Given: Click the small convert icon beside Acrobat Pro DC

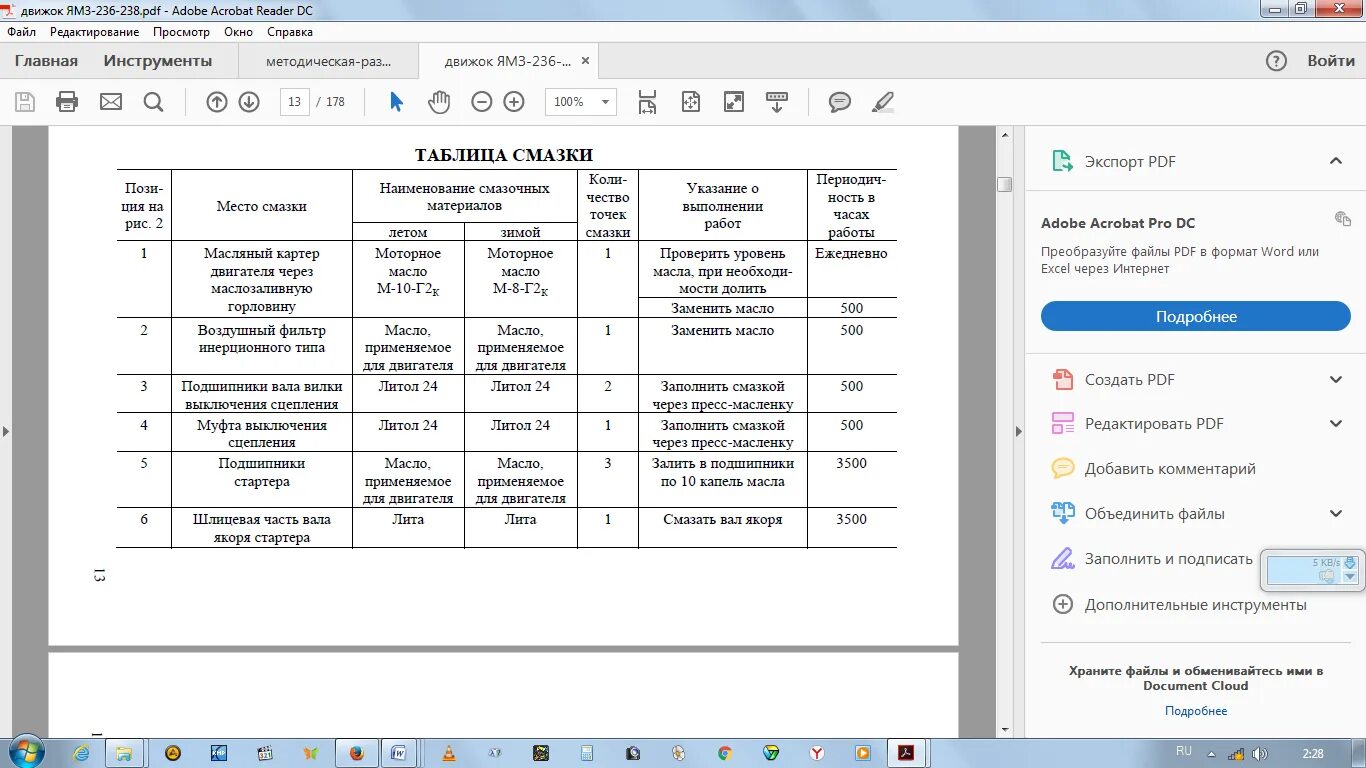Looking at the screenshot, I should 1343,218.
